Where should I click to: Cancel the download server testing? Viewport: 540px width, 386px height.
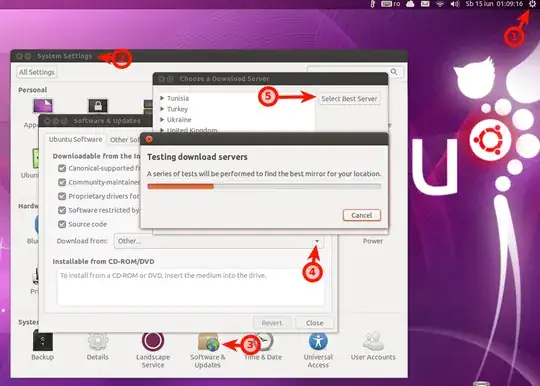pyautogui.click(x=362, y=215)
